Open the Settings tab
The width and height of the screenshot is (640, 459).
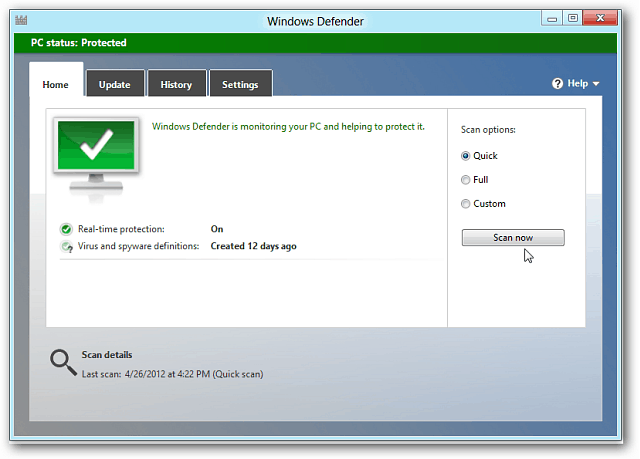(240, 83)
